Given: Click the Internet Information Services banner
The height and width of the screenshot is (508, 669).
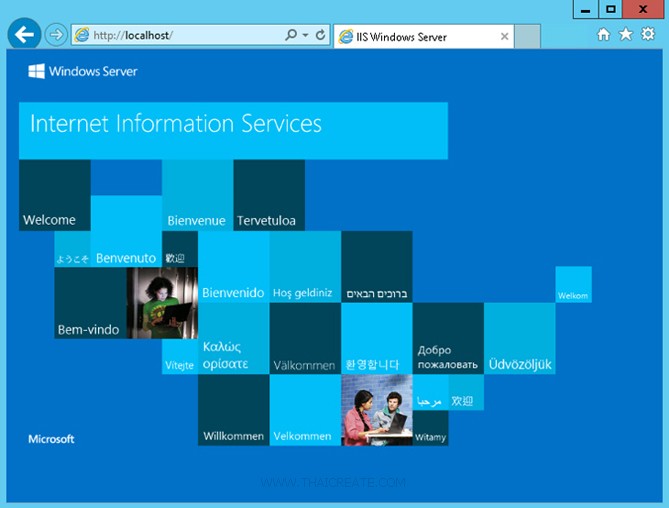Looking at the screenshot, I should 233,131.
